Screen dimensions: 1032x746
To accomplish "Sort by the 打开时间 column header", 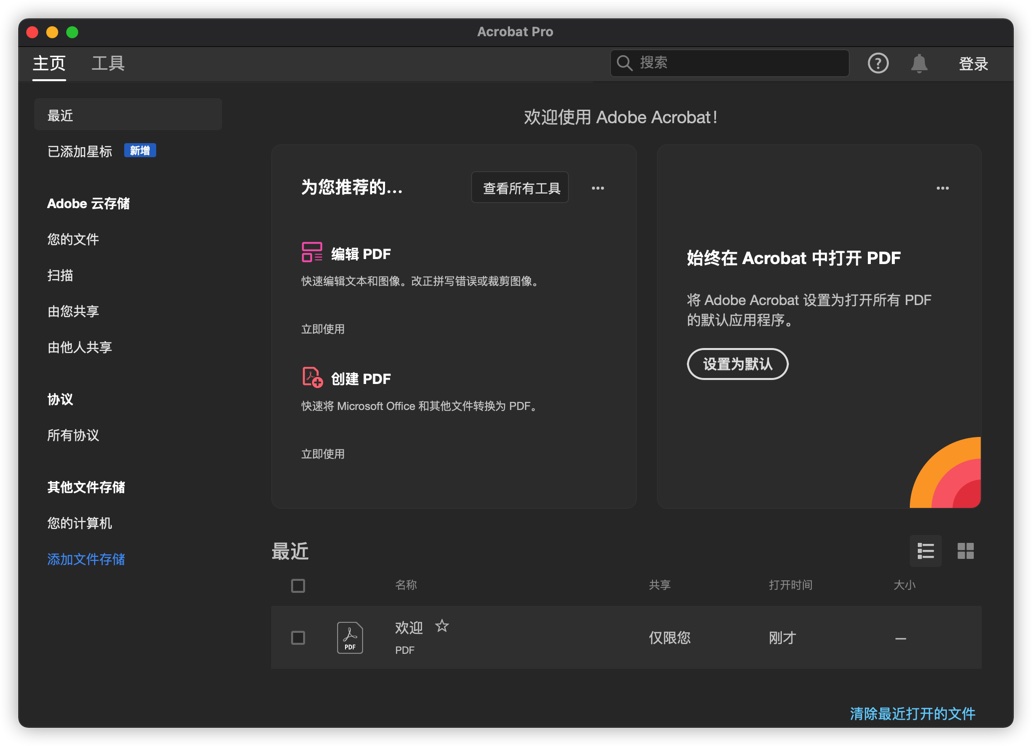I will coord(790,585).
